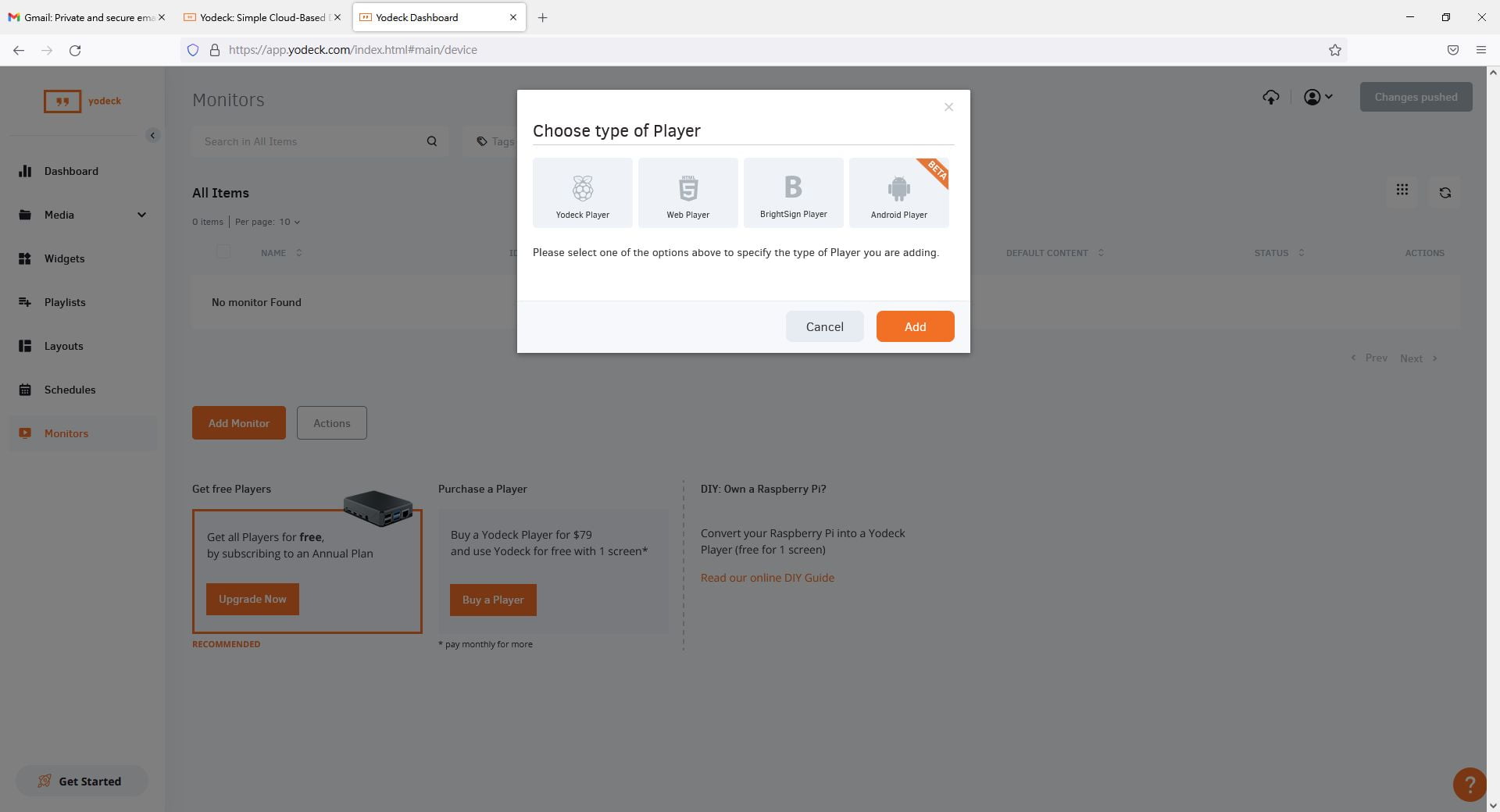Open the user account menu
This screenshot has width=1500, height=812.
(1318, 97)
